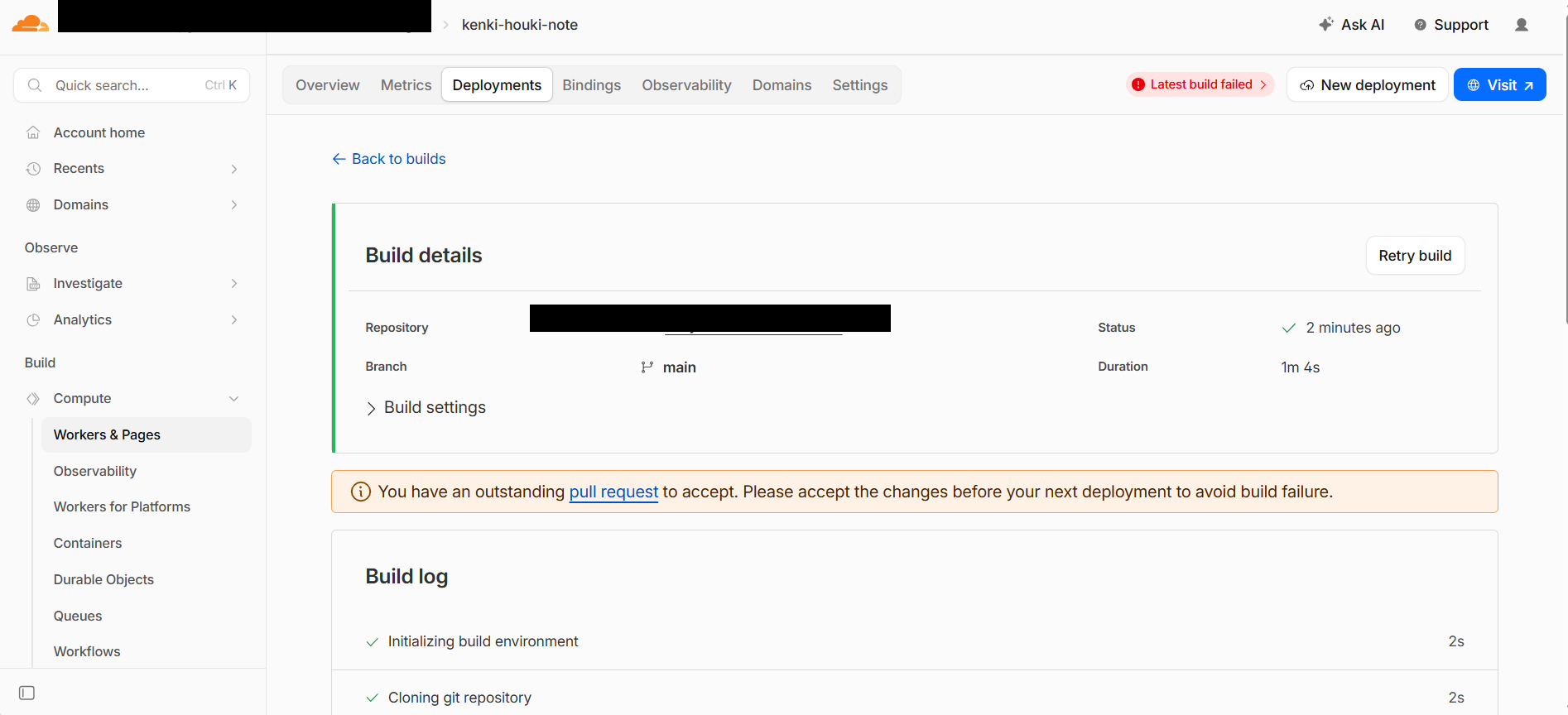Go to Account home
The height and width of the screenshot is (715, 1568).
click(99, 132)
